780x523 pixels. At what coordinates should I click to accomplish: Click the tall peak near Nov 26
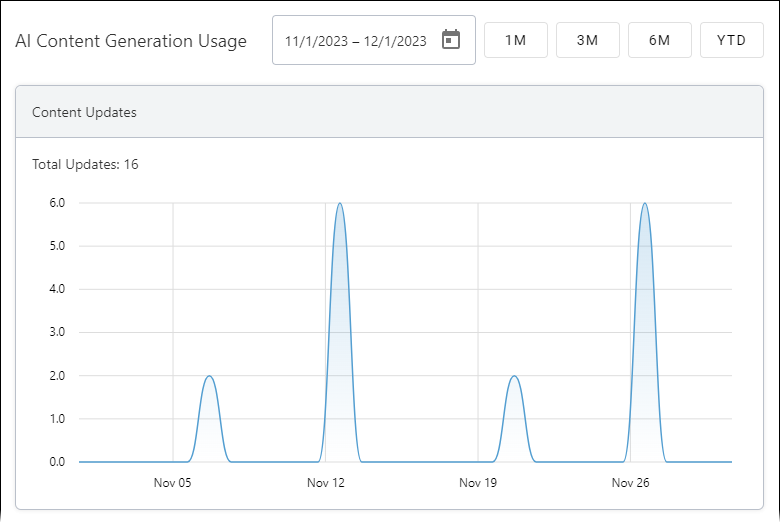pos(645,205)
